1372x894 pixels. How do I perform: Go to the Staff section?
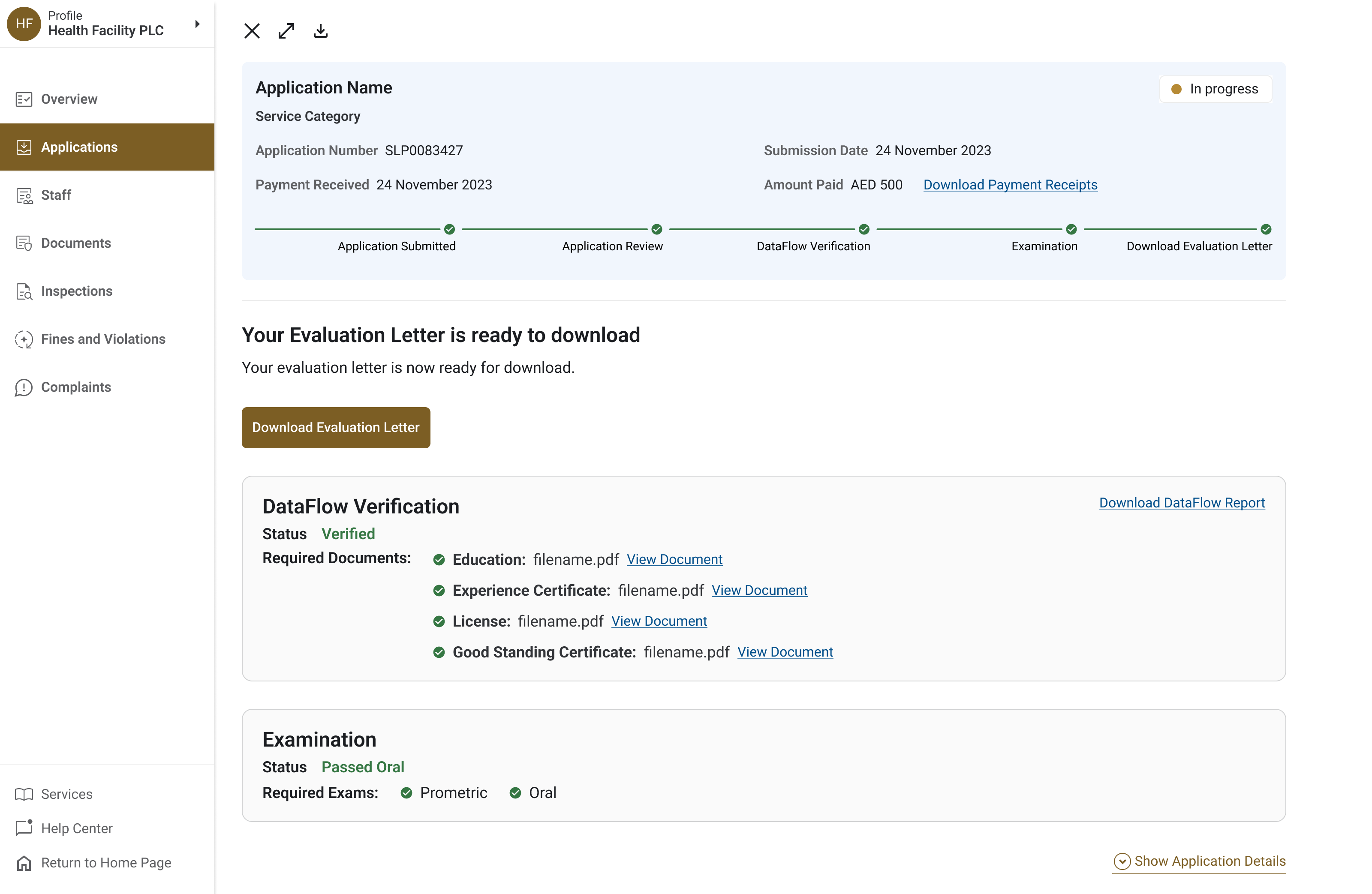pyautogui.click(x=56, y=195)
